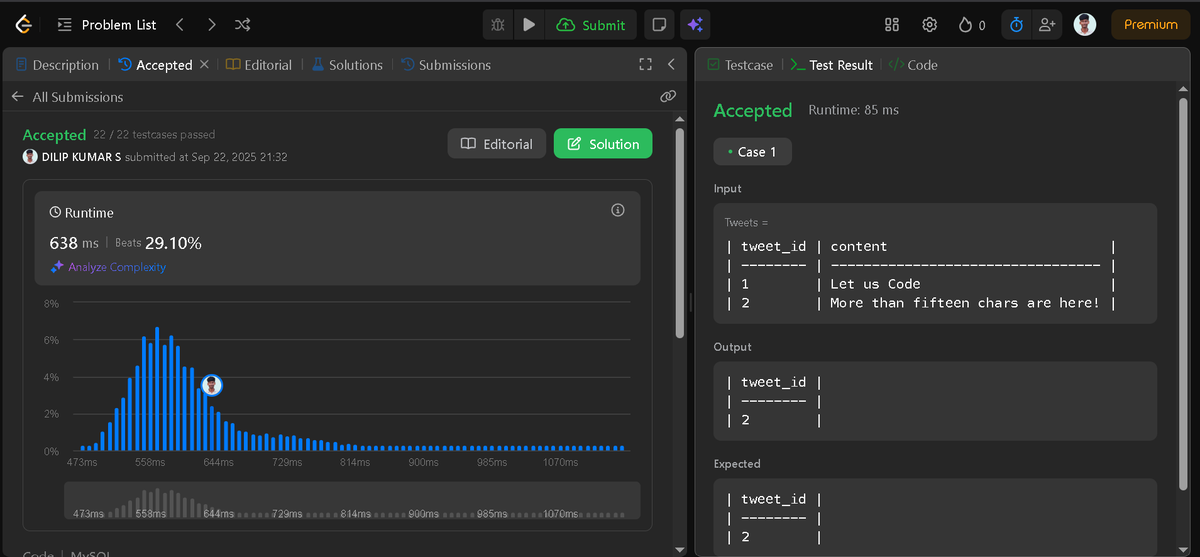Switch to the Editorial tab
This screenshot has height=557, width=1200.
point(259,65)
